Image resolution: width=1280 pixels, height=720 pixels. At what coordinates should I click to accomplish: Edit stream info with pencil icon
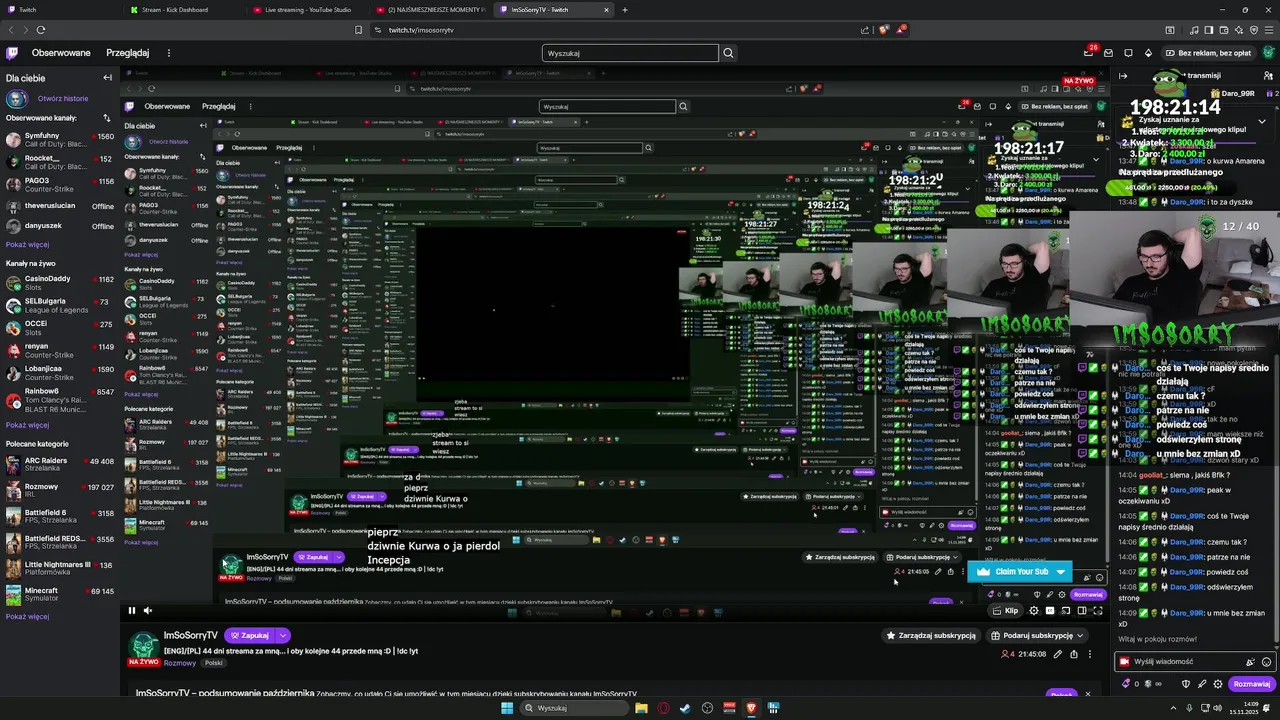point(1058,654)
